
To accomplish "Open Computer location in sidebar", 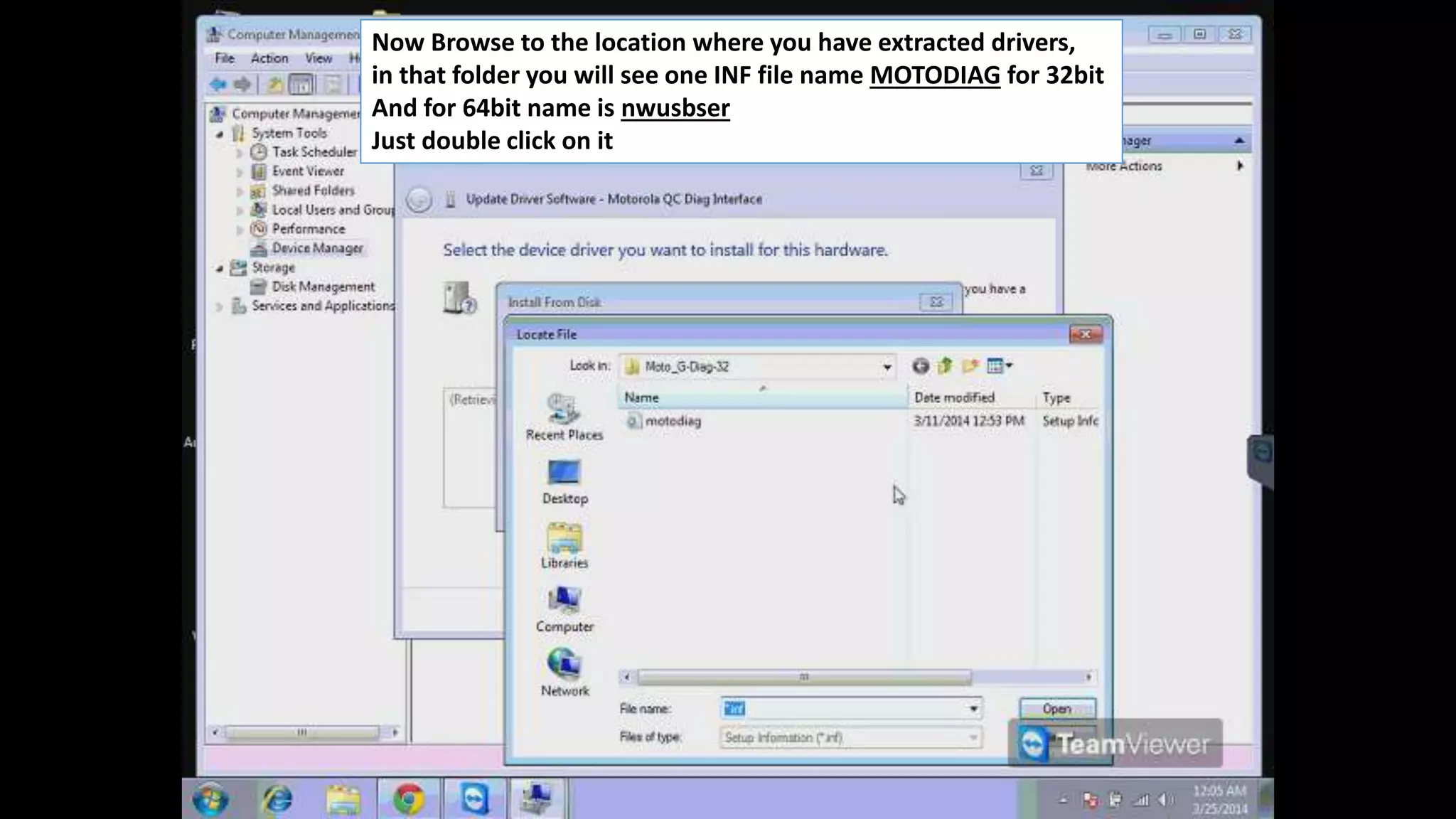I will click(x=564, y=610).
